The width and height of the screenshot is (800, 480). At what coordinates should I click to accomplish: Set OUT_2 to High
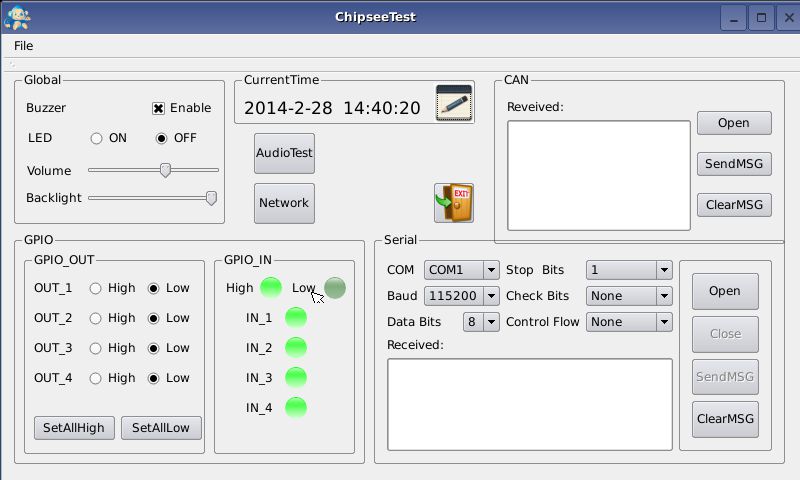(95, 318)
